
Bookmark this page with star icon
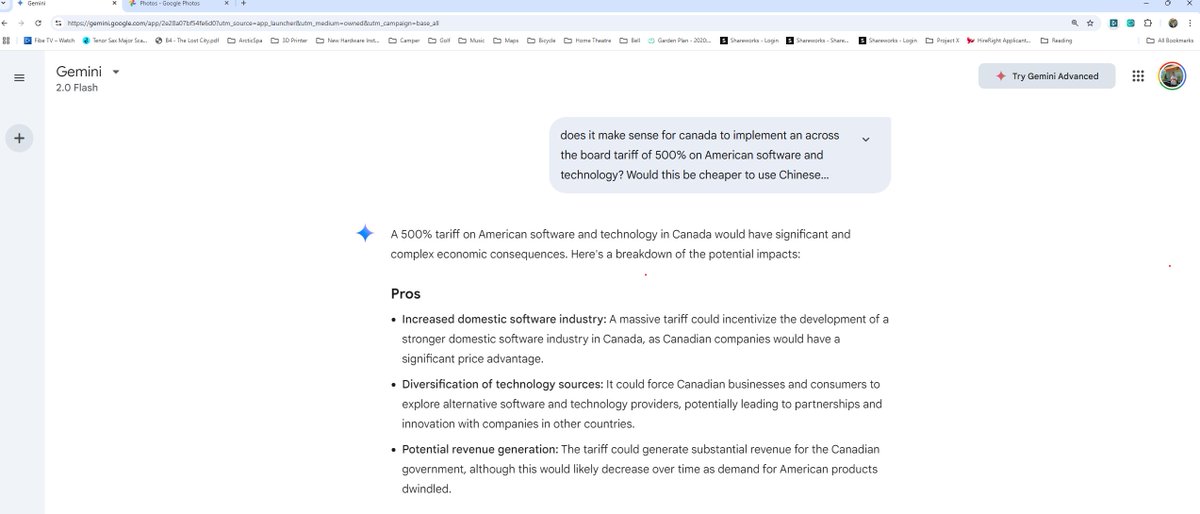[1090, 22]
